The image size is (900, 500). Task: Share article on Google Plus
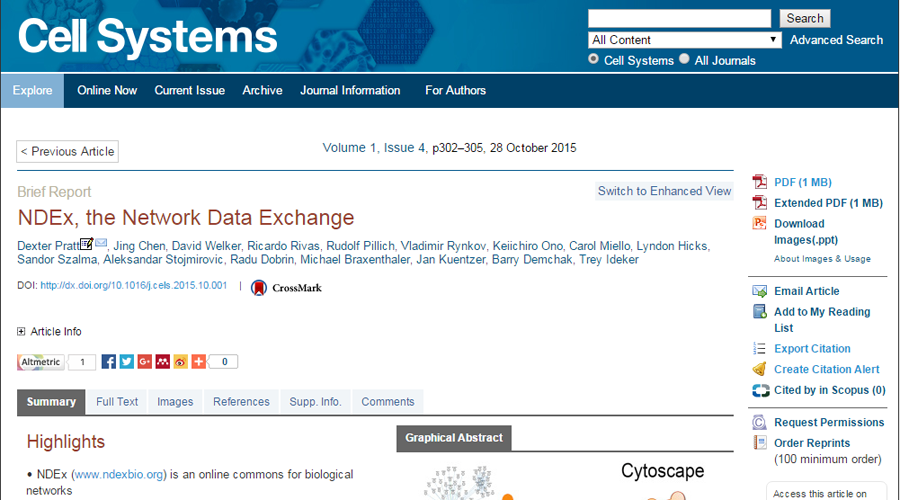click(145, 362)
